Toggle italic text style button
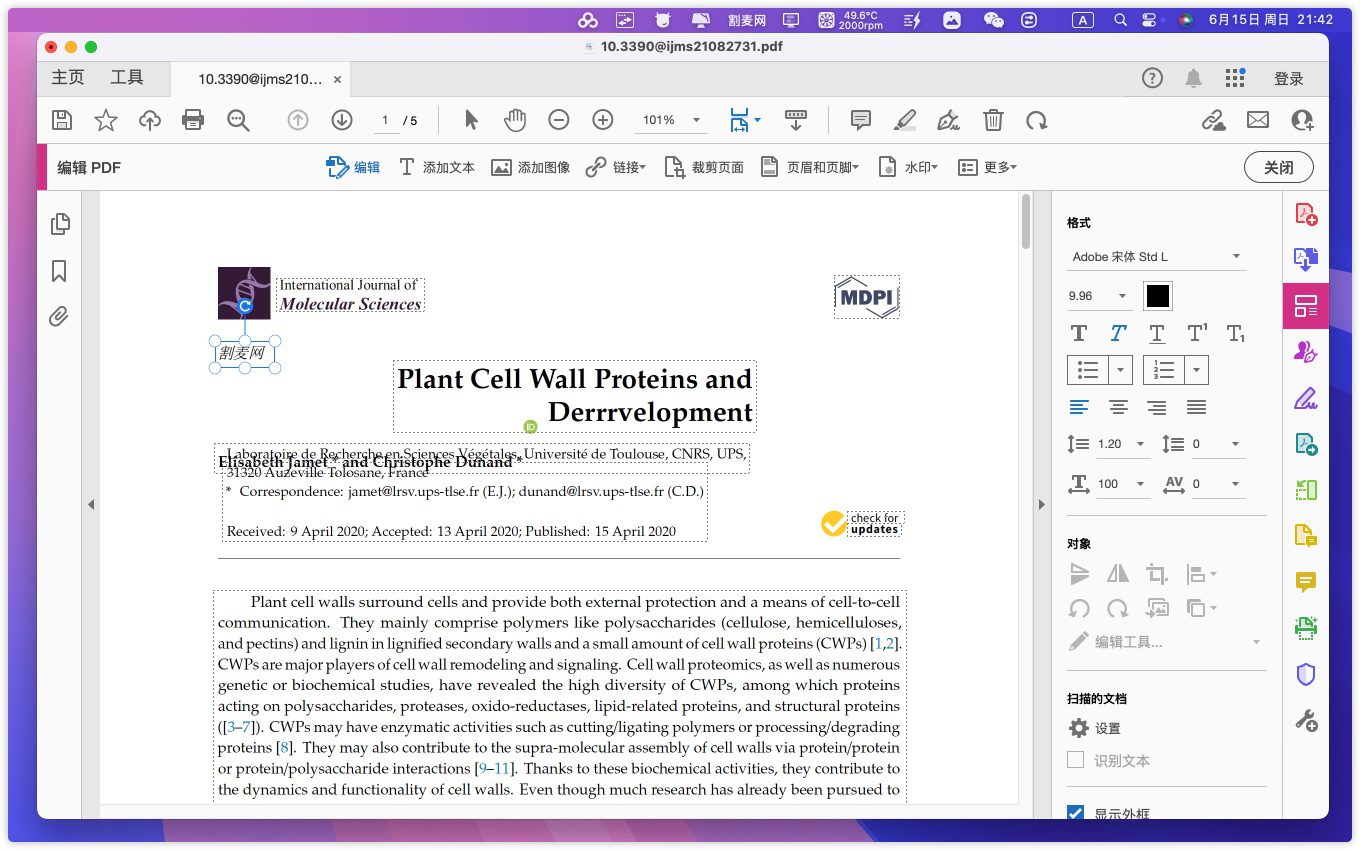 coord(1117,333)
